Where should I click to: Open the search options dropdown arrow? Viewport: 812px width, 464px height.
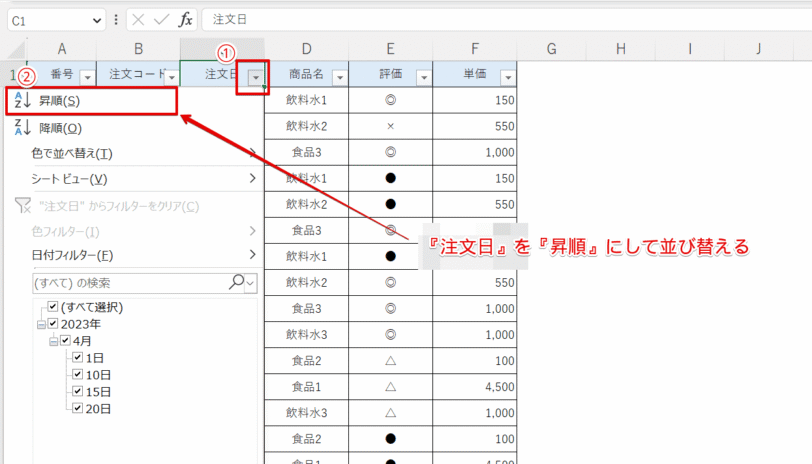(x=251, y=283)
